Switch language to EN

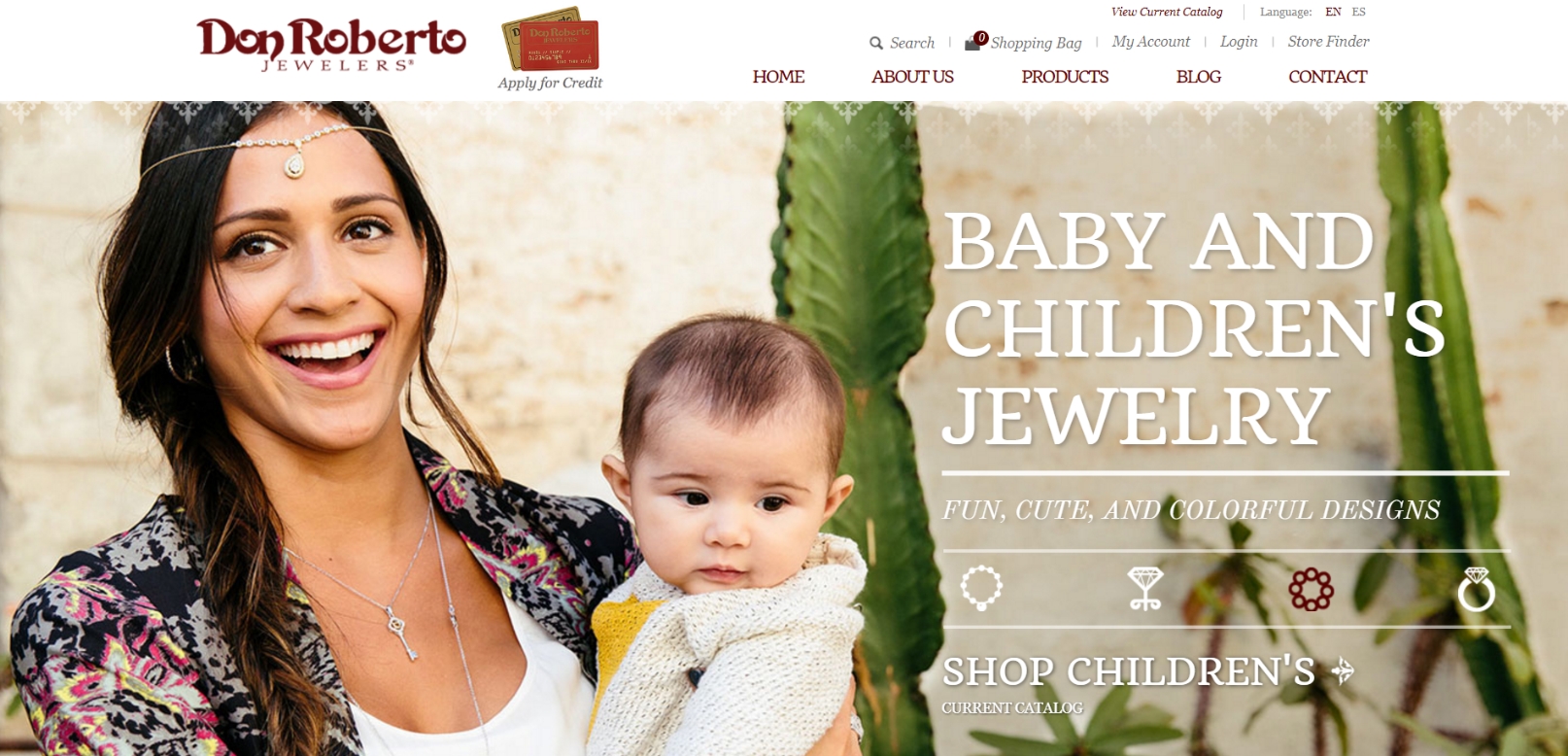pyautogui.click(x=1333, y=12)
